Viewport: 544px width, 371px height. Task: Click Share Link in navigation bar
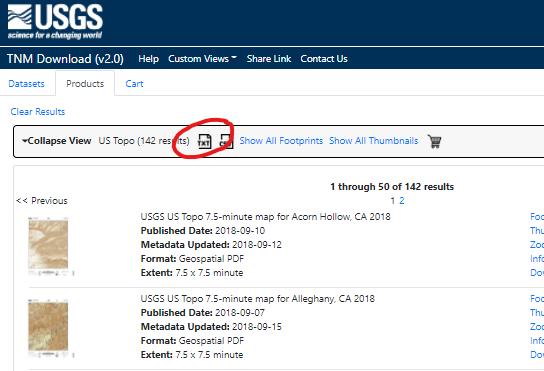tap(269, 59)
